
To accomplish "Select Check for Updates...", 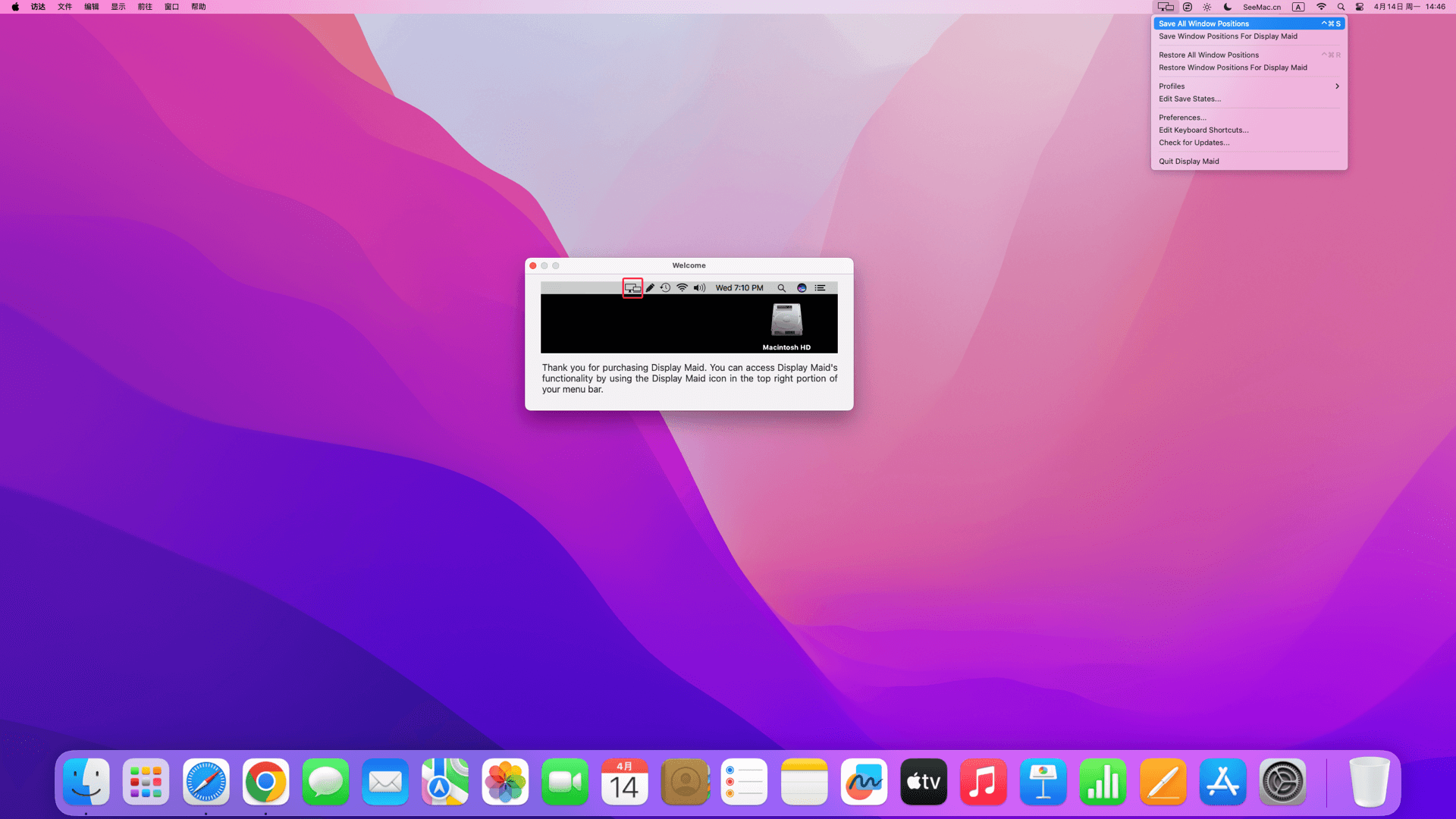I will coord(1194,143).
